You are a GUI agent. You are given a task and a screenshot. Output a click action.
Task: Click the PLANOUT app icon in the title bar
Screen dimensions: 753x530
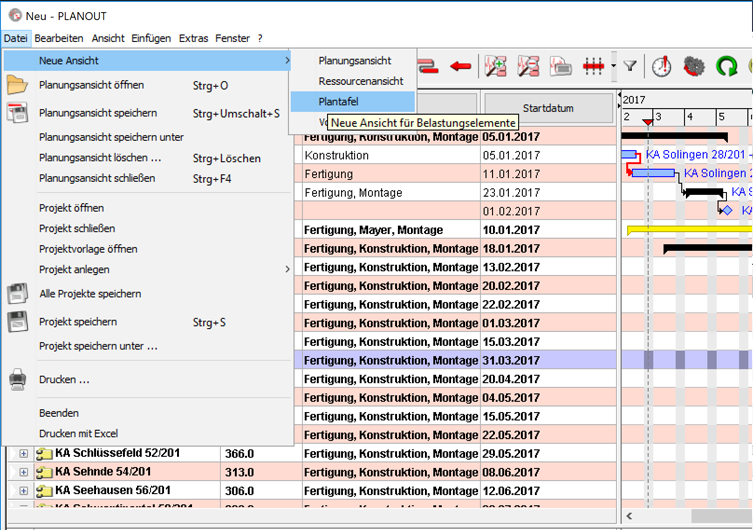tap(15, 15)
